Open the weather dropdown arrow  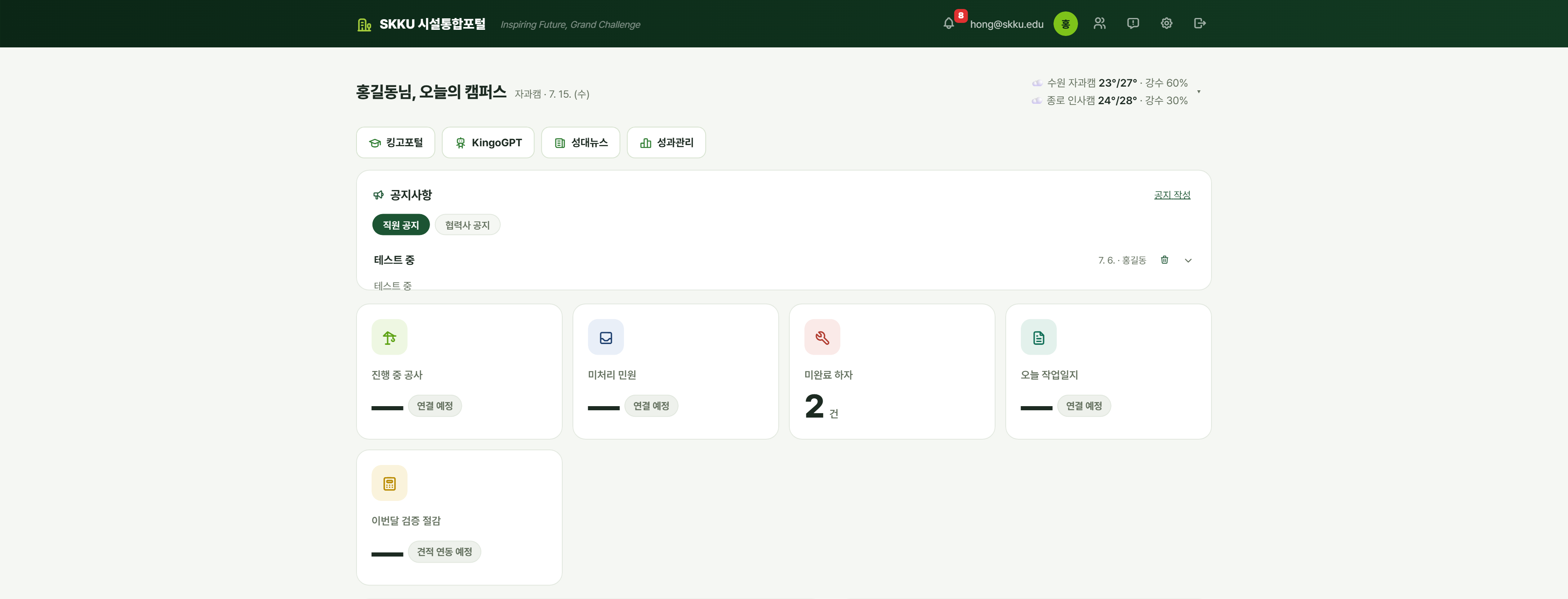coord(1198,92)
